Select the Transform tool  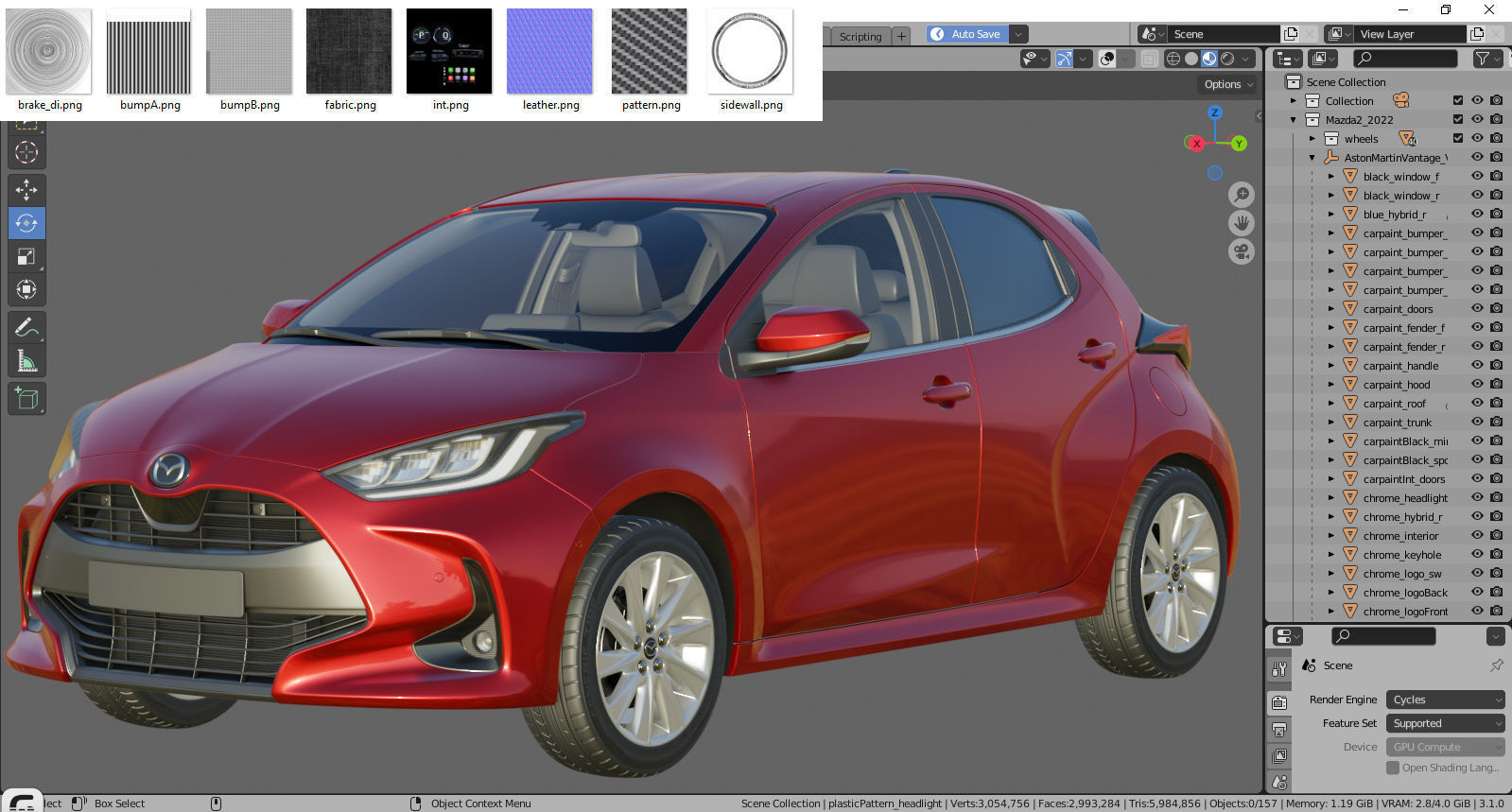coord(26,289)
